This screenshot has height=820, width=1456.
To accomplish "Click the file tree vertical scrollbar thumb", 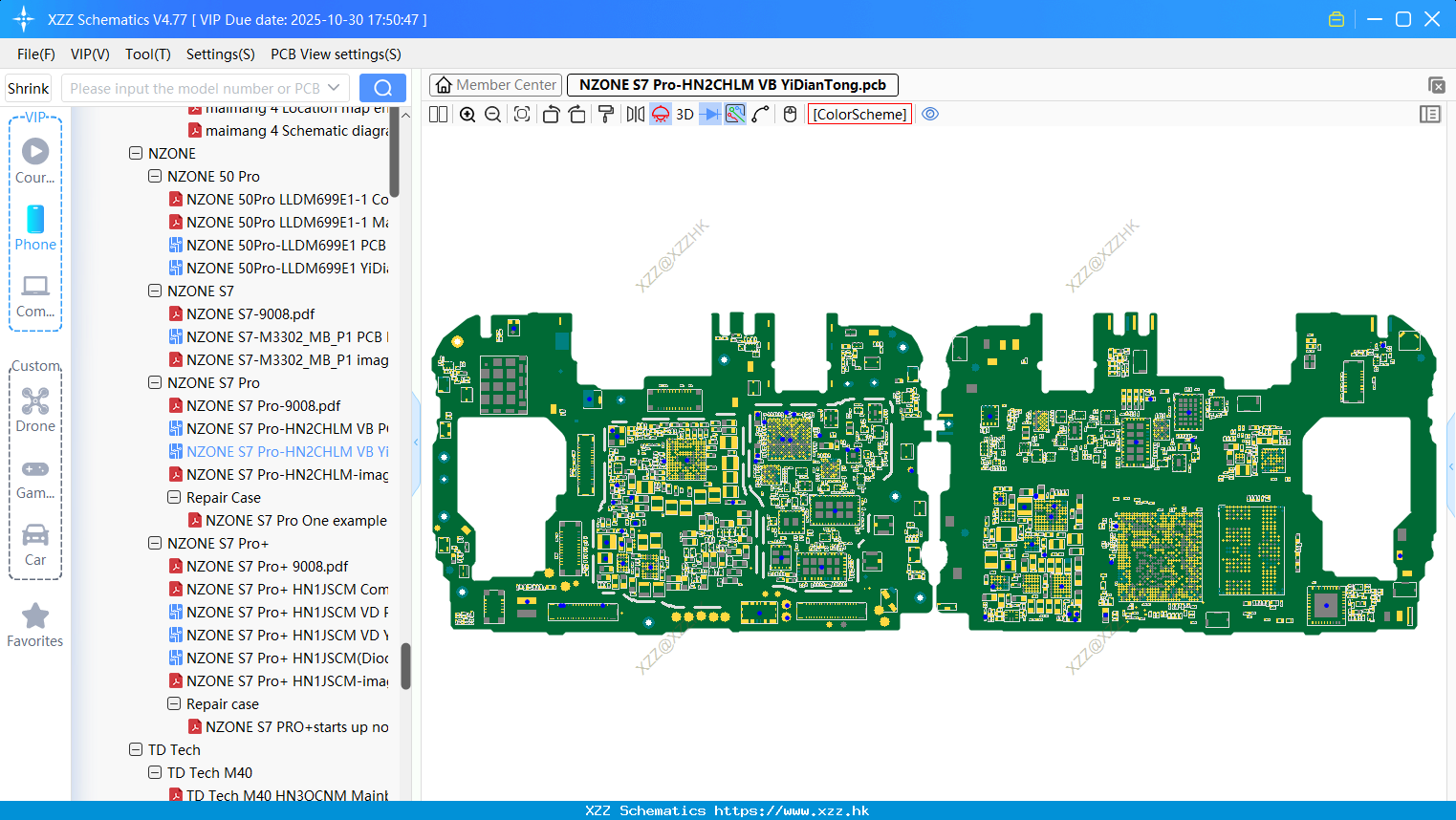I will click(x=405, y=665).
